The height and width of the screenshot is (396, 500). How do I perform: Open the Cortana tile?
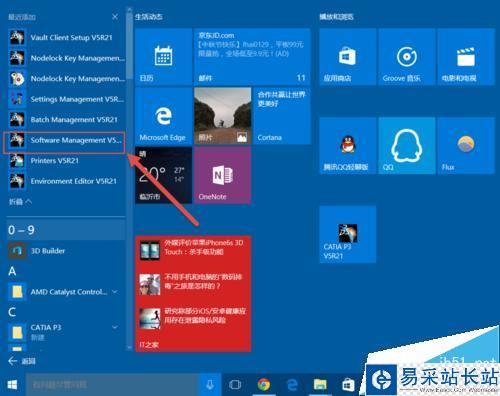pyautogui.click(x=282, y=116)
